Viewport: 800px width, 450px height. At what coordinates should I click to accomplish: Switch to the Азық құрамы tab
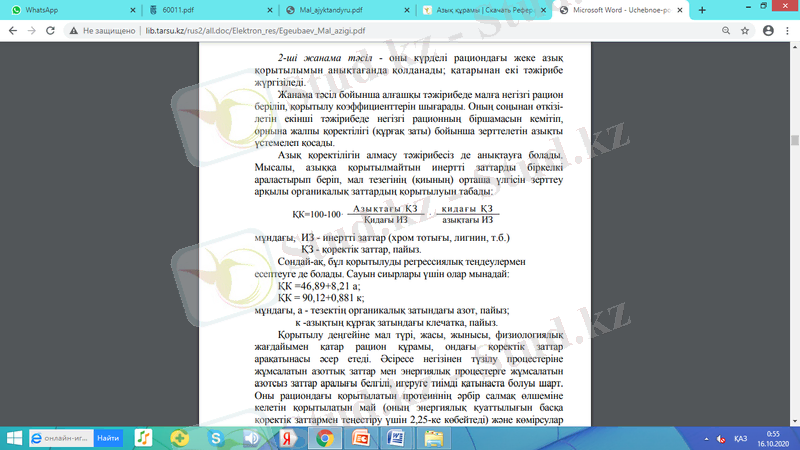click(x=482, y=10)
